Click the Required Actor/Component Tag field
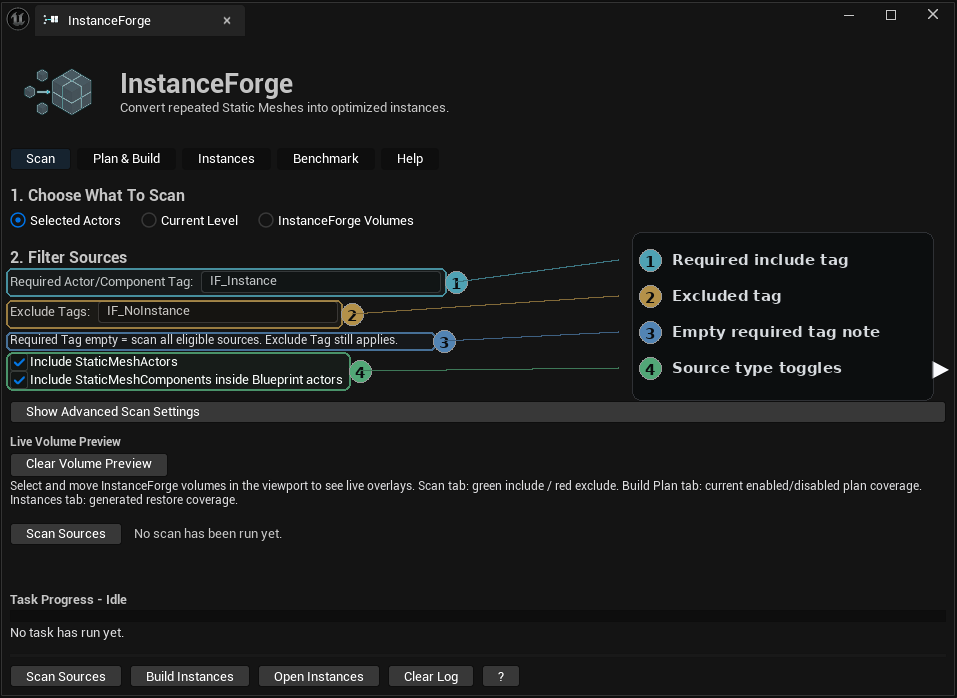957x698 pixels. point(320,281)
